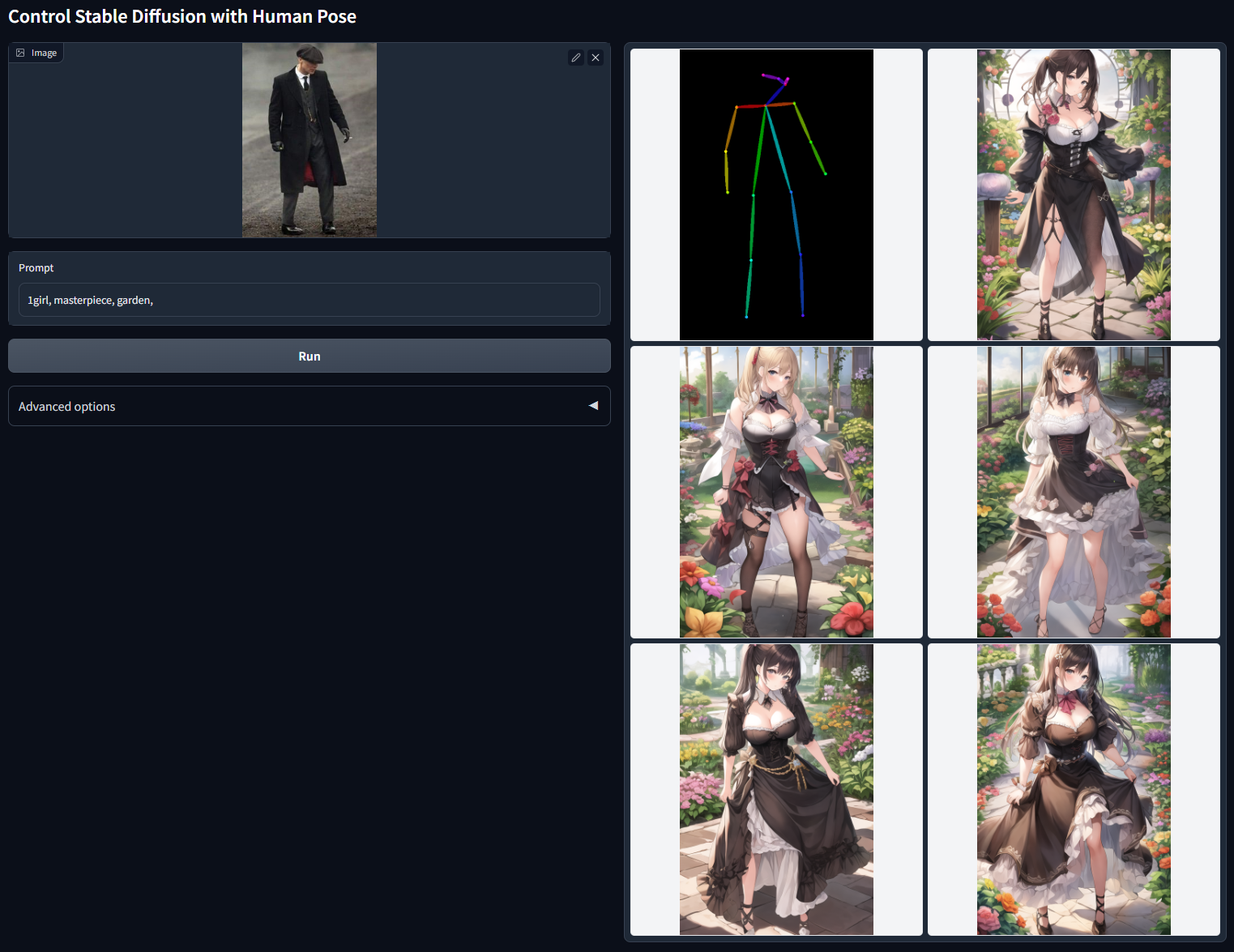
Task: Open the blonde girl garden result image
Action: pos(776,492)
